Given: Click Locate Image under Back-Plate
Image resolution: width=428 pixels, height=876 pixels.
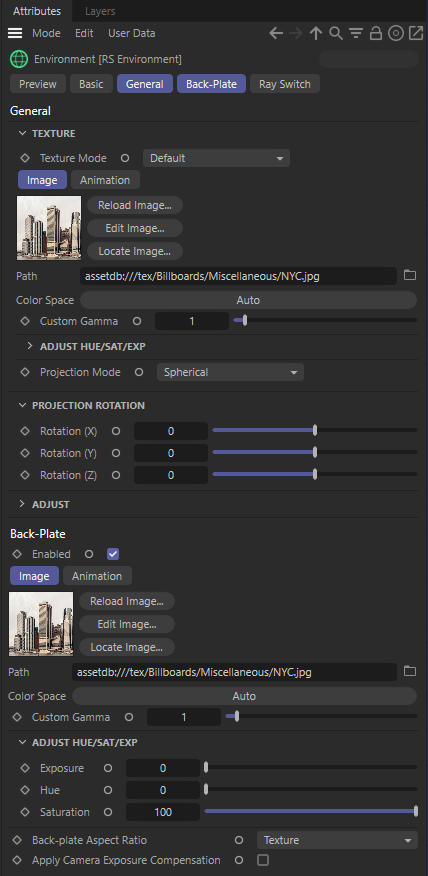Looking at the screenshot, I should [x=127, y=647].
